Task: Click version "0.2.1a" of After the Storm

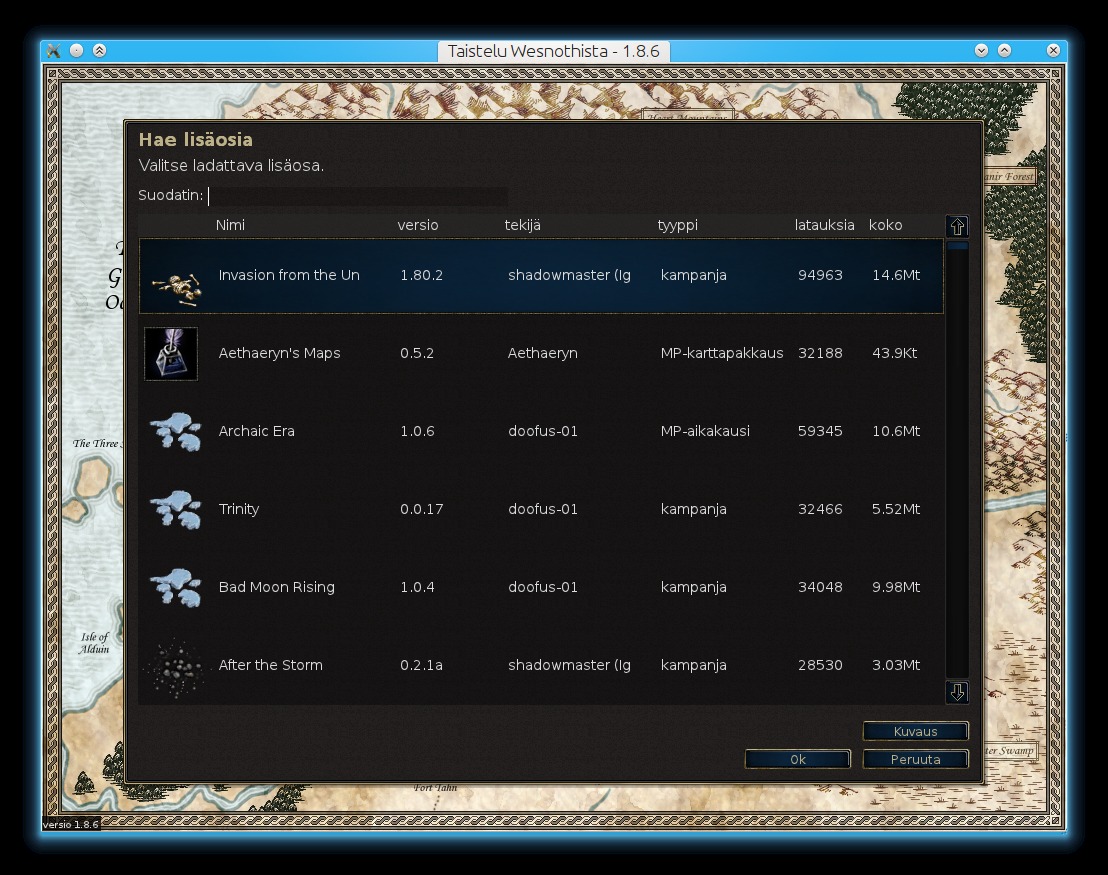Action: point(421,665)
